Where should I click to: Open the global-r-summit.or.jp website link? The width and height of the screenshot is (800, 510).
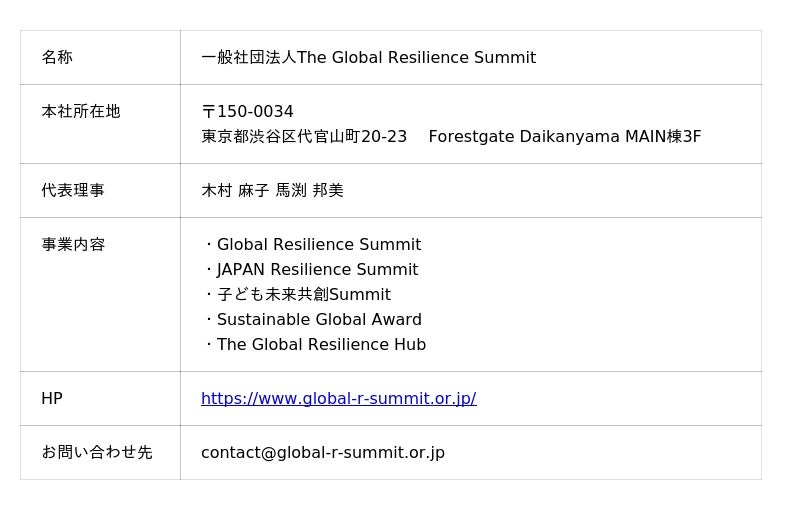(x=338, y=399)
